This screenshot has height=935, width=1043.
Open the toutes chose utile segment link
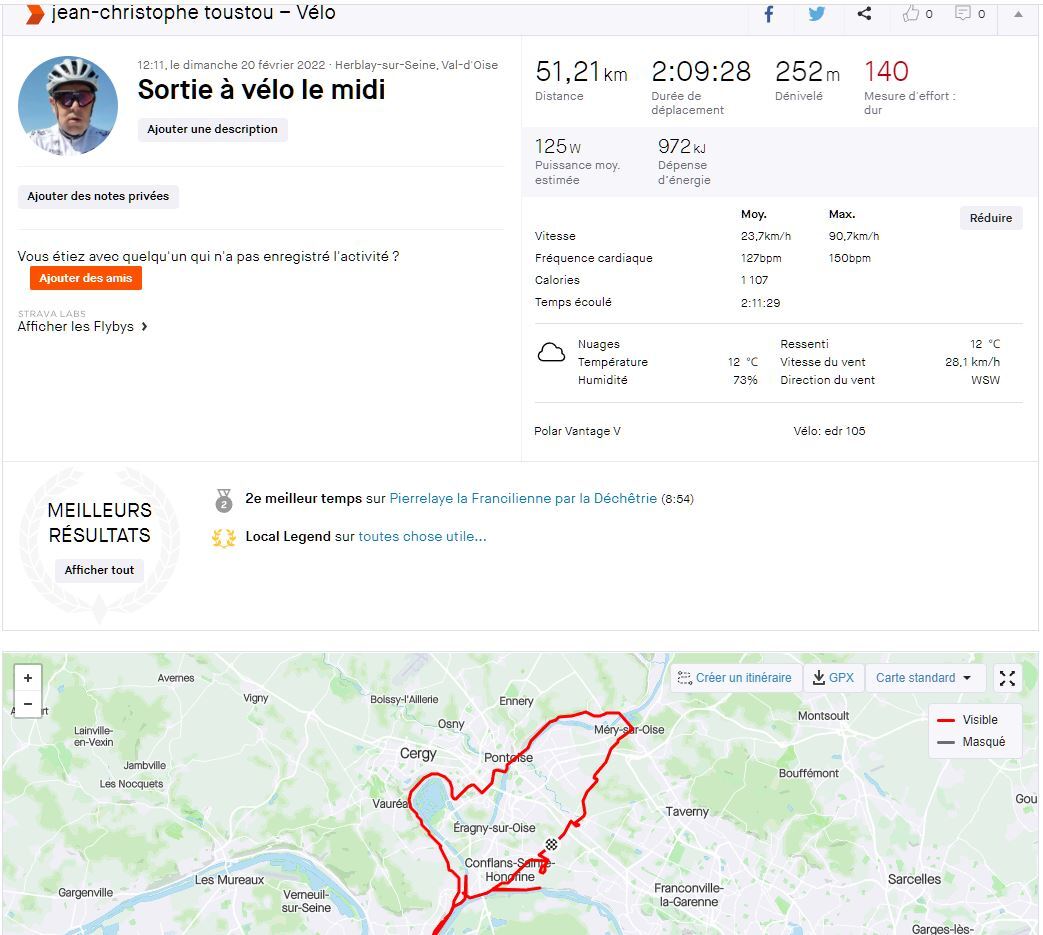pos(422,537)
